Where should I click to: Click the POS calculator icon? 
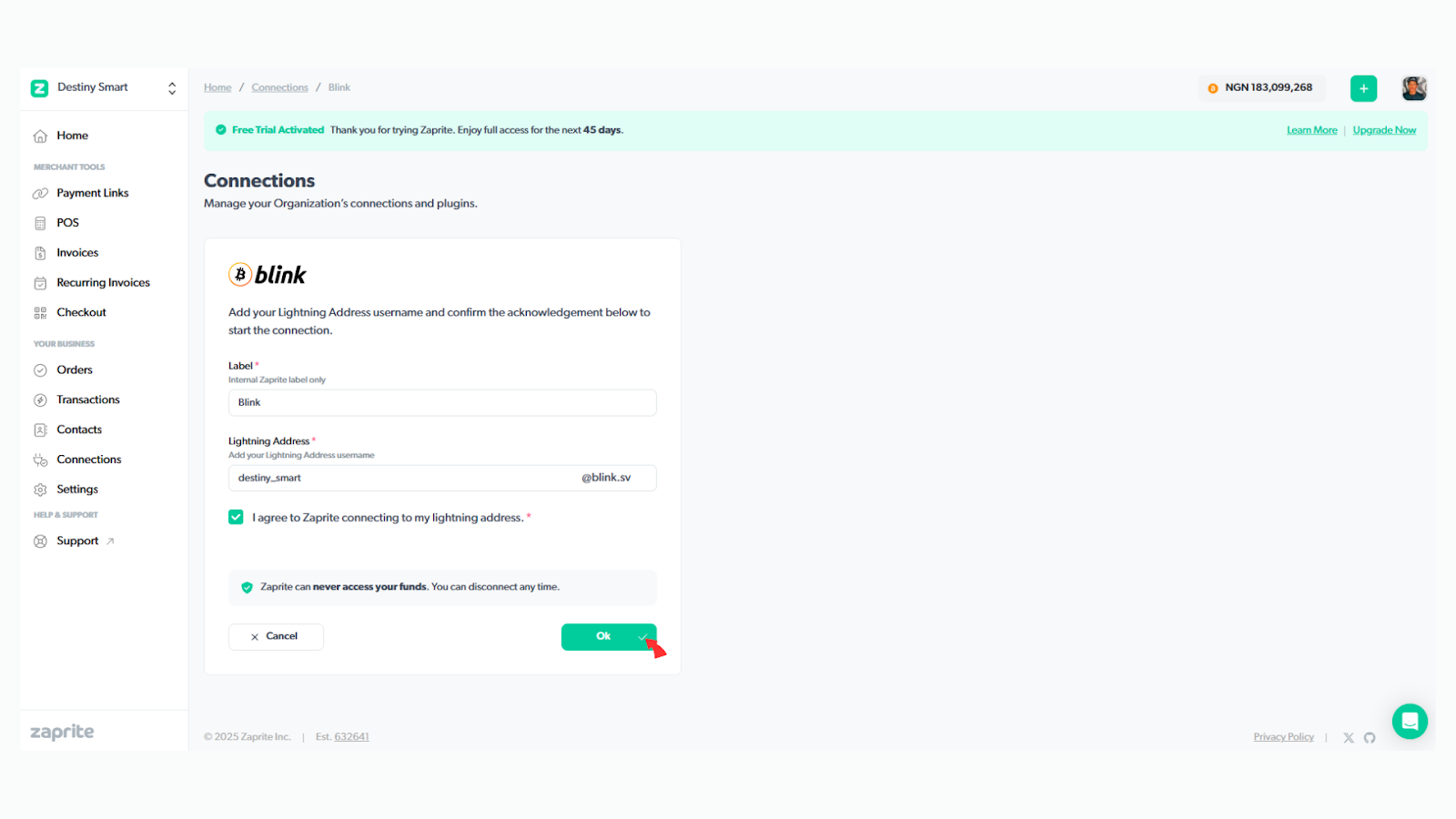pyautogui.click(x=40, y=224)
